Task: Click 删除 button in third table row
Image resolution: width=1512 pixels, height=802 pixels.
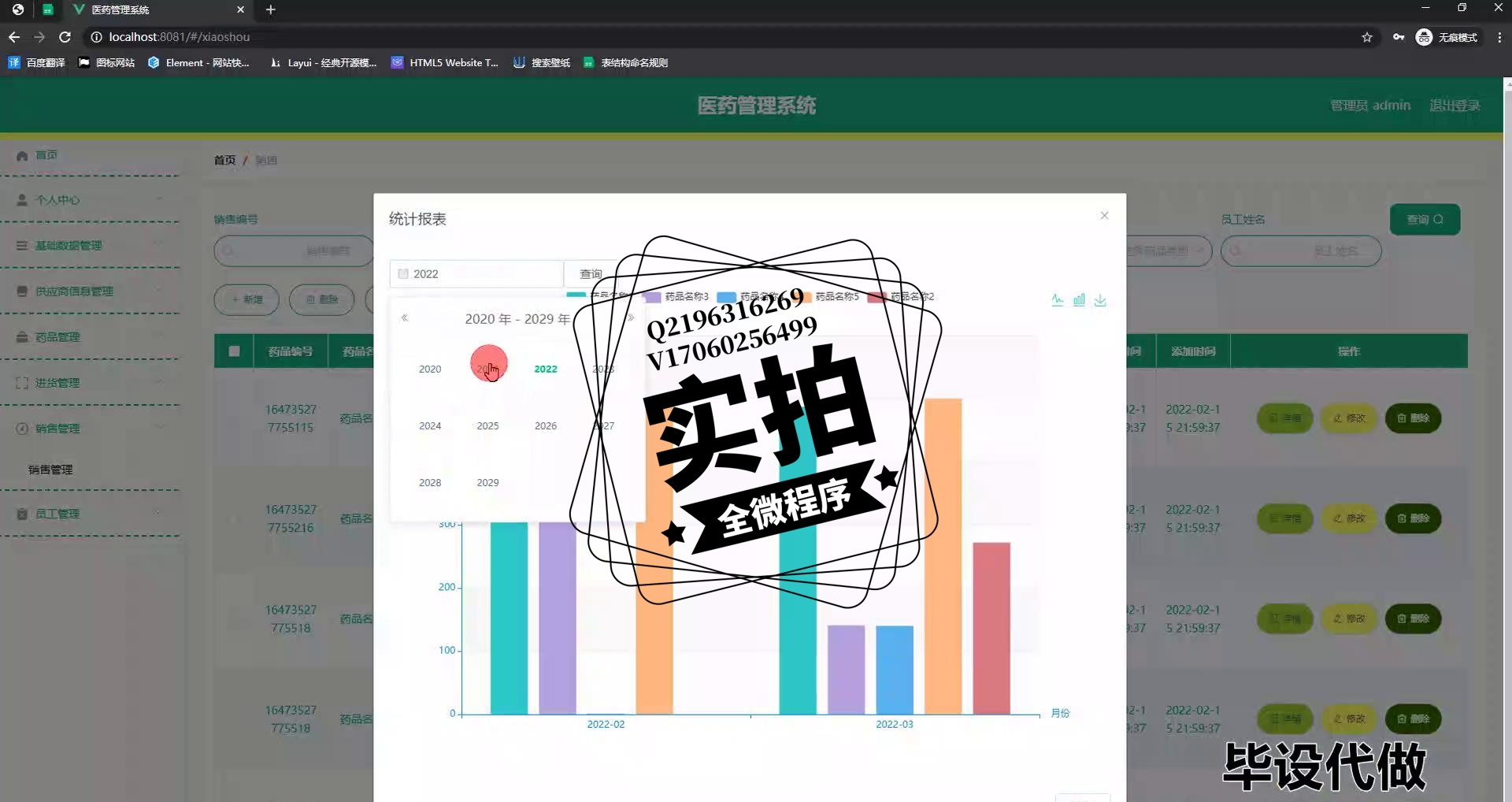Action: (x=1413, y=618)
